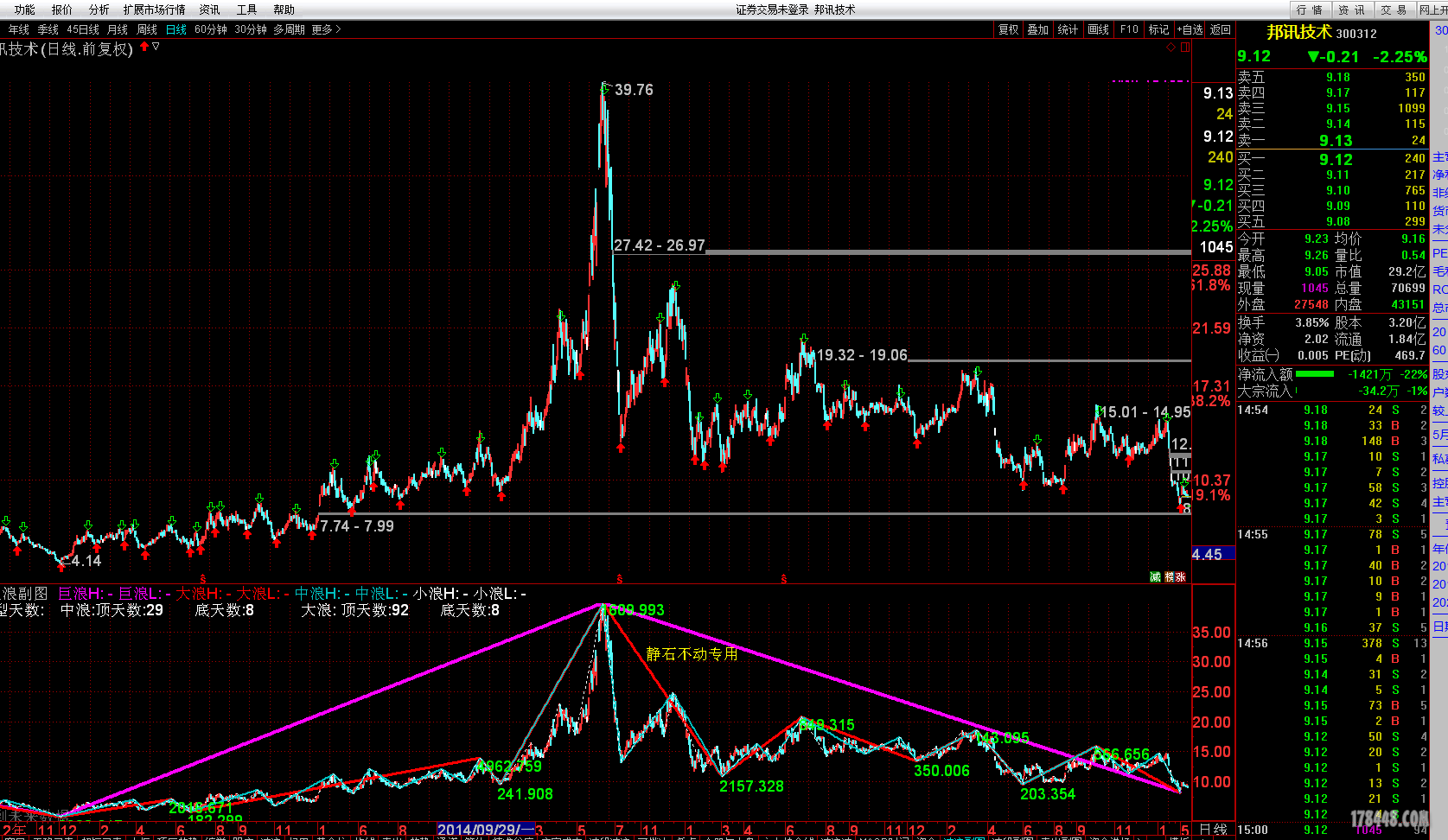Click the 203.354 wave label
Screen dimensions: 1448x840
(x=1048, y=794)
